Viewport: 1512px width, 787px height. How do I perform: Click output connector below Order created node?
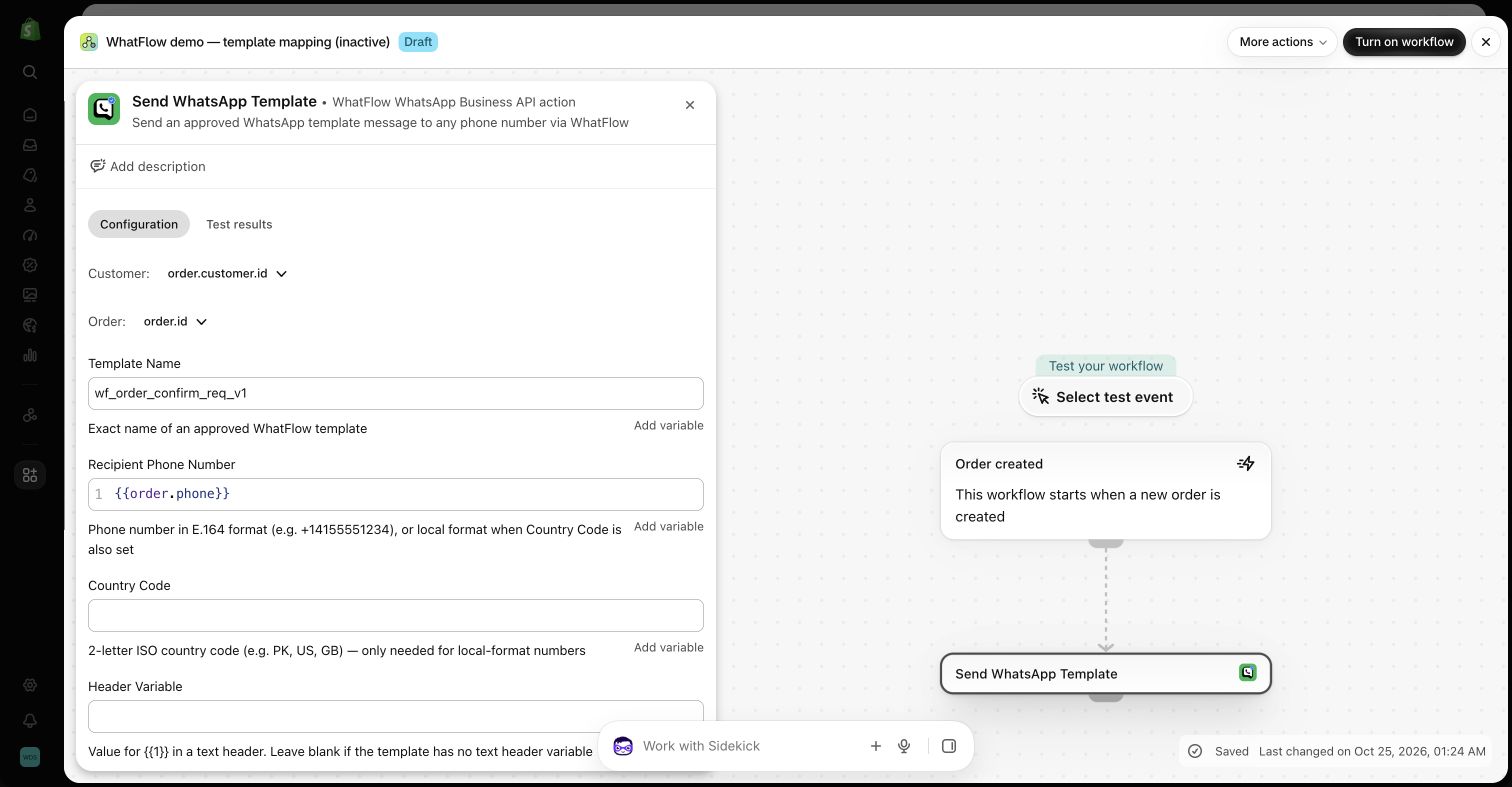1105,543
